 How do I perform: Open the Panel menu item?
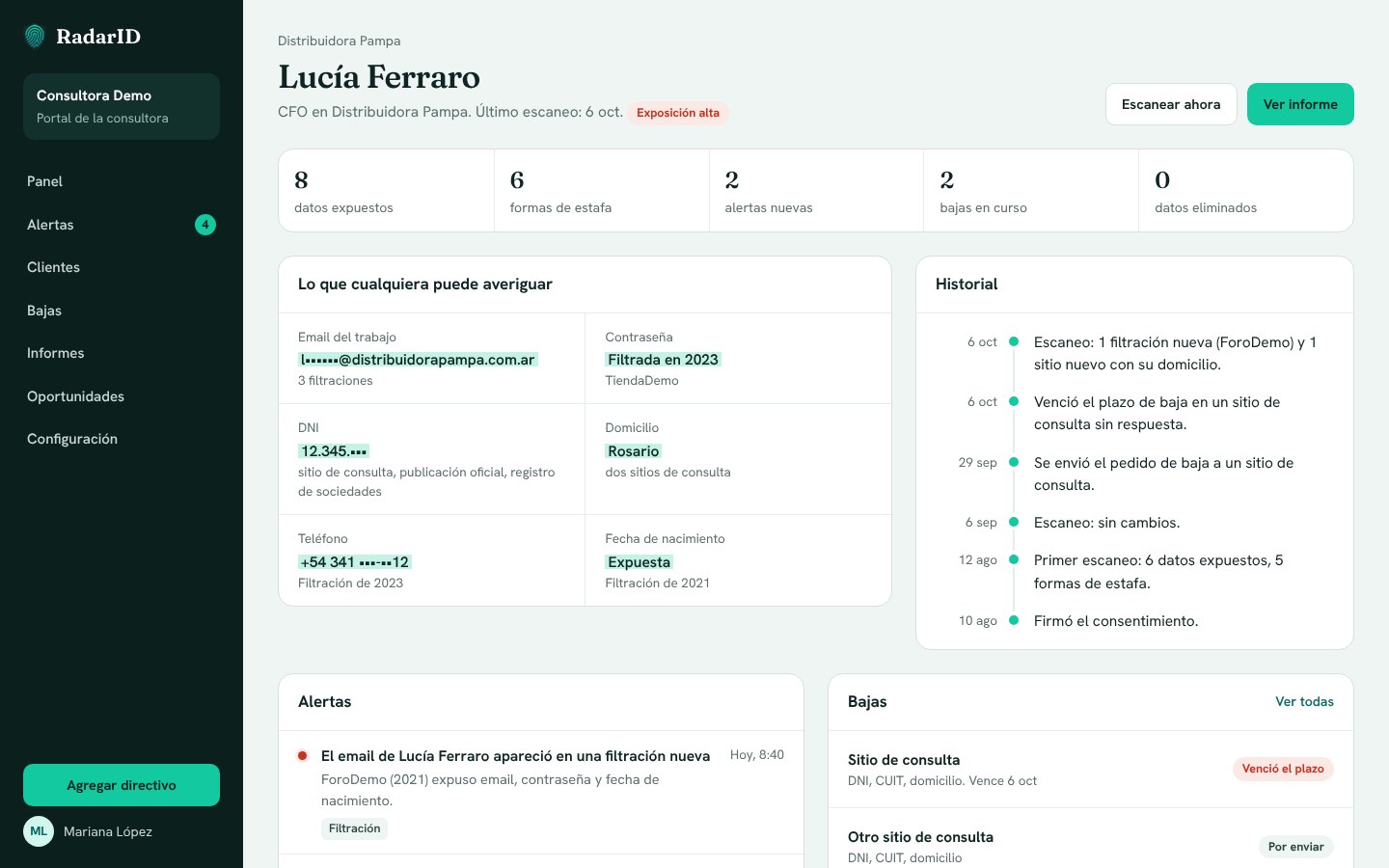[122, 181]
